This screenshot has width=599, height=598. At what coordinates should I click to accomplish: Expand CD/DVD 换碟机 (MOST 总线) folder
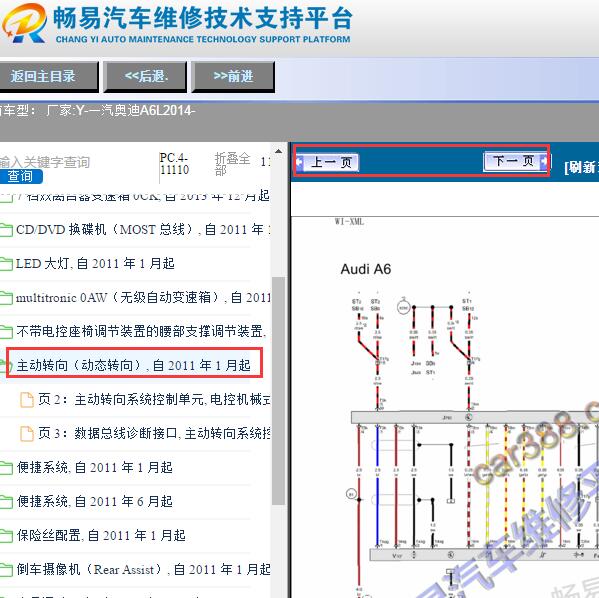coord(143,230)
